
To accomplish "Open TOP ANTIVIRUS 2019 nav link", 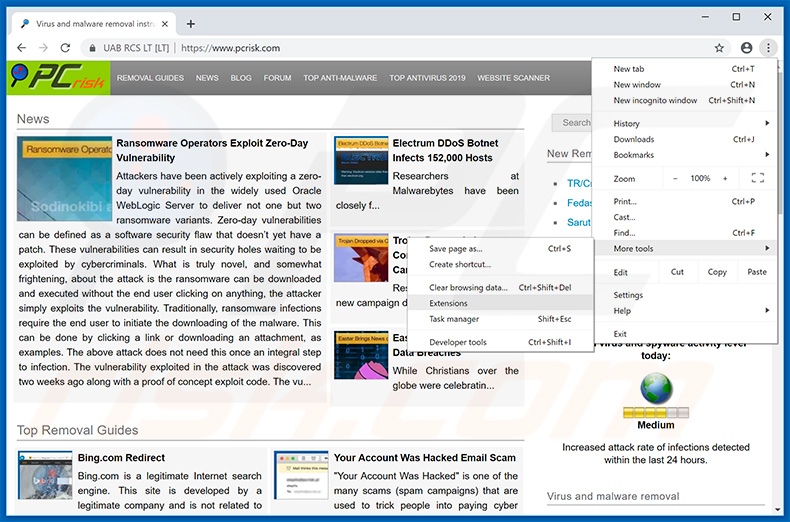I will pyautogui.click(x=427, y=78).
